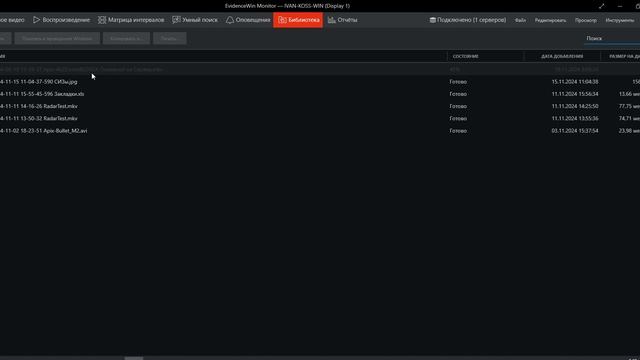Viewport: 640px width, 360px height.
Task: Click the 23.98 size value
Action: [629, 131]
